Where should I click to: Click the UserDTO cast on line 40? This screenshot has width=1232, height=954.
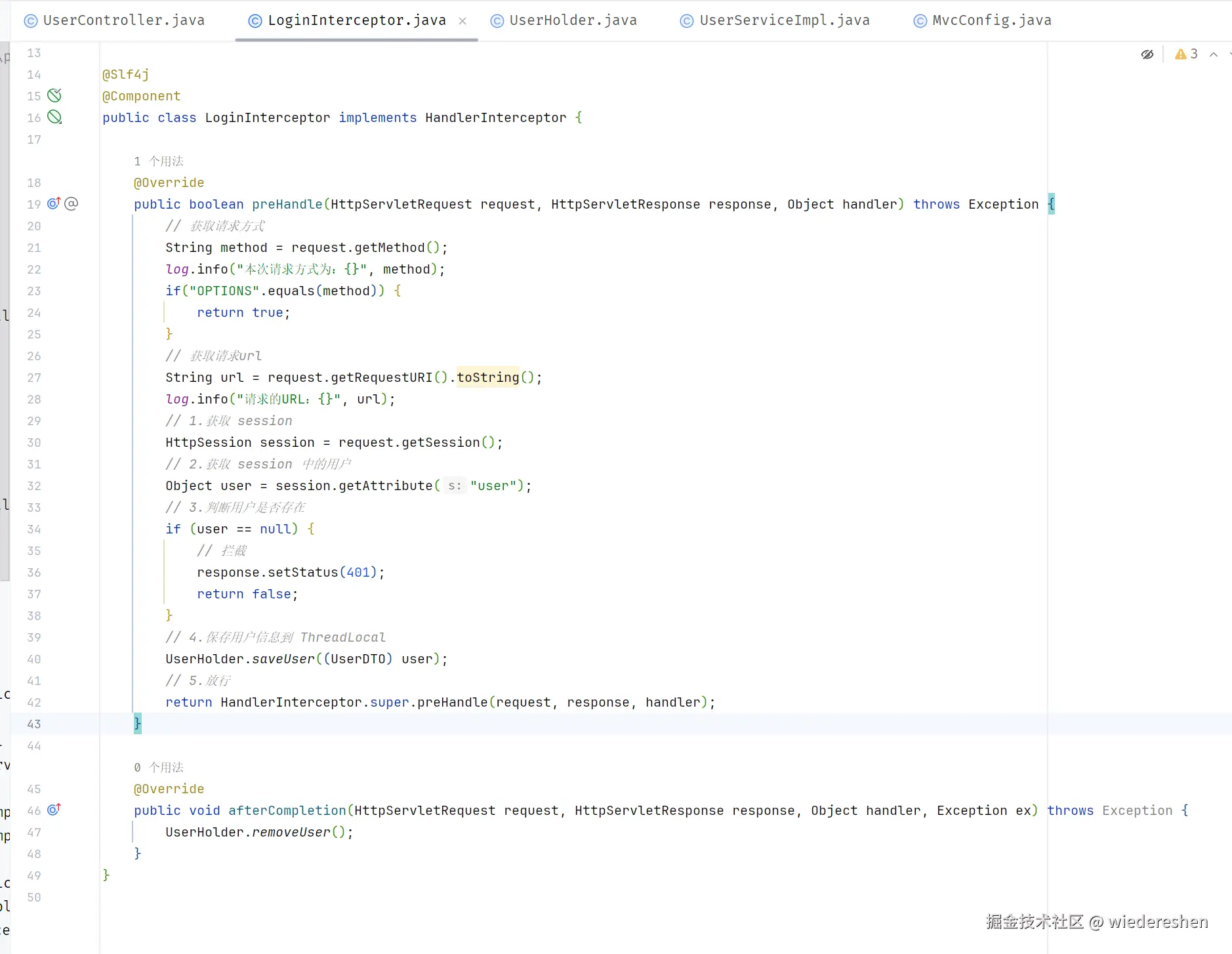(358, 659)
